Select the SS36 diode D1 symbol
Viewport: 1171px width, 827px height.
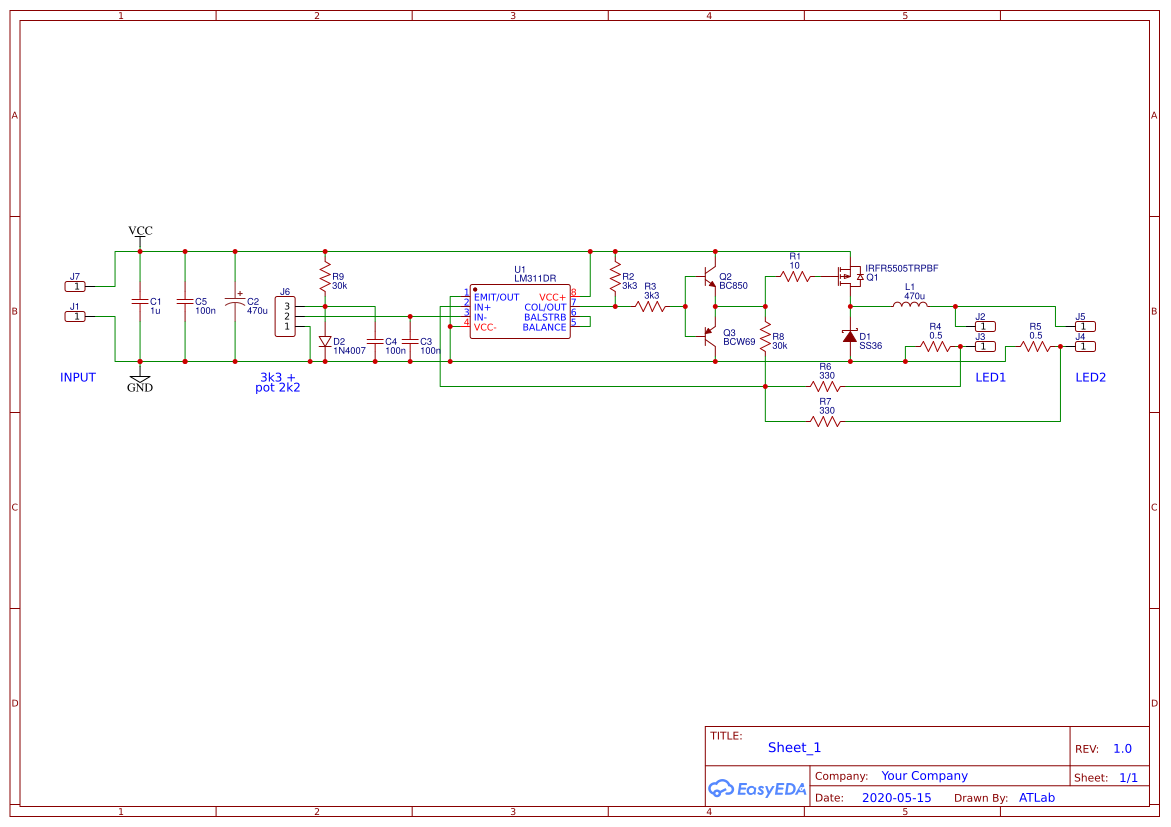point(849,336)
